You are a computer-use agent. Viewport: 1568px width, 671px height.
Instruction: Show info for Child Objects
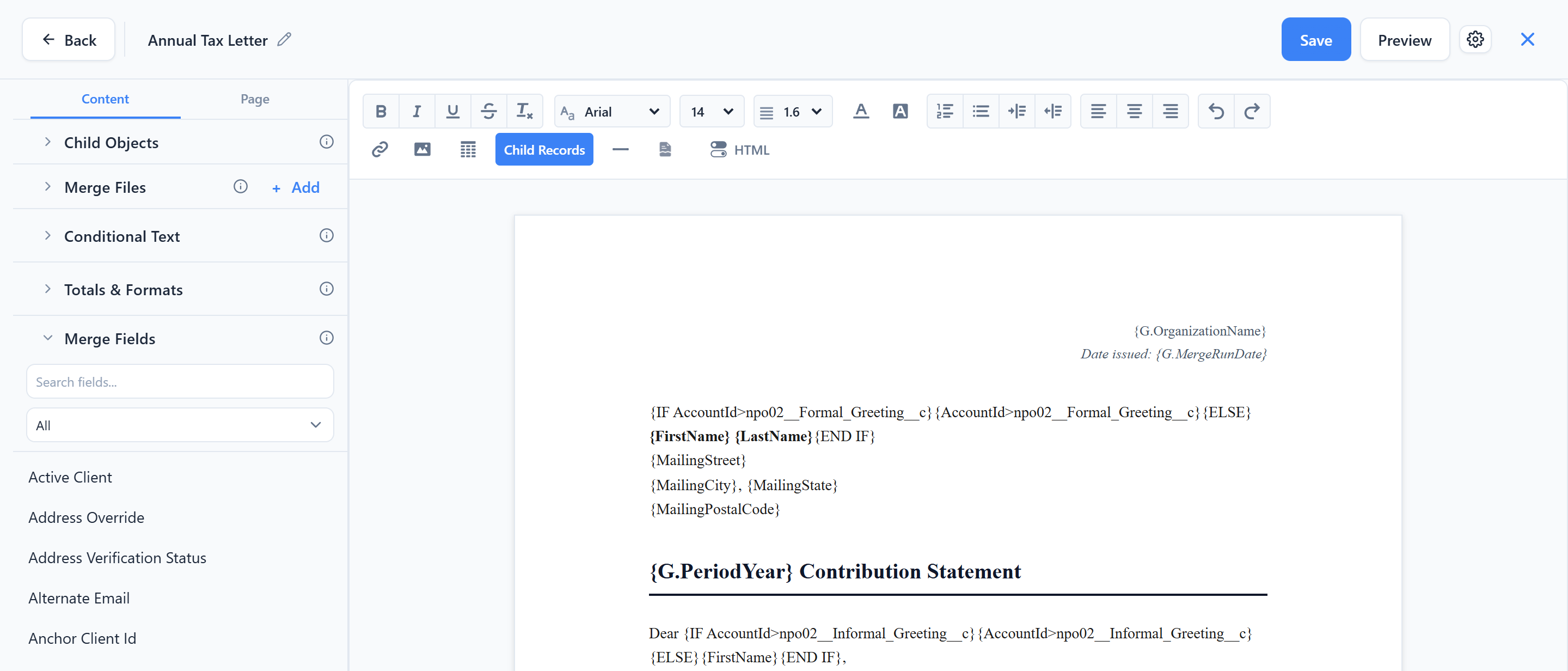[x=326, y=142]
